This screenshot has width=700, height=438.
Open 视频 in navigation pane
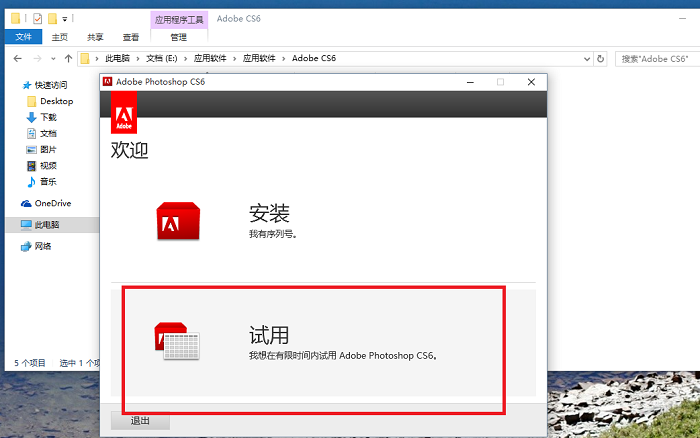48,166
